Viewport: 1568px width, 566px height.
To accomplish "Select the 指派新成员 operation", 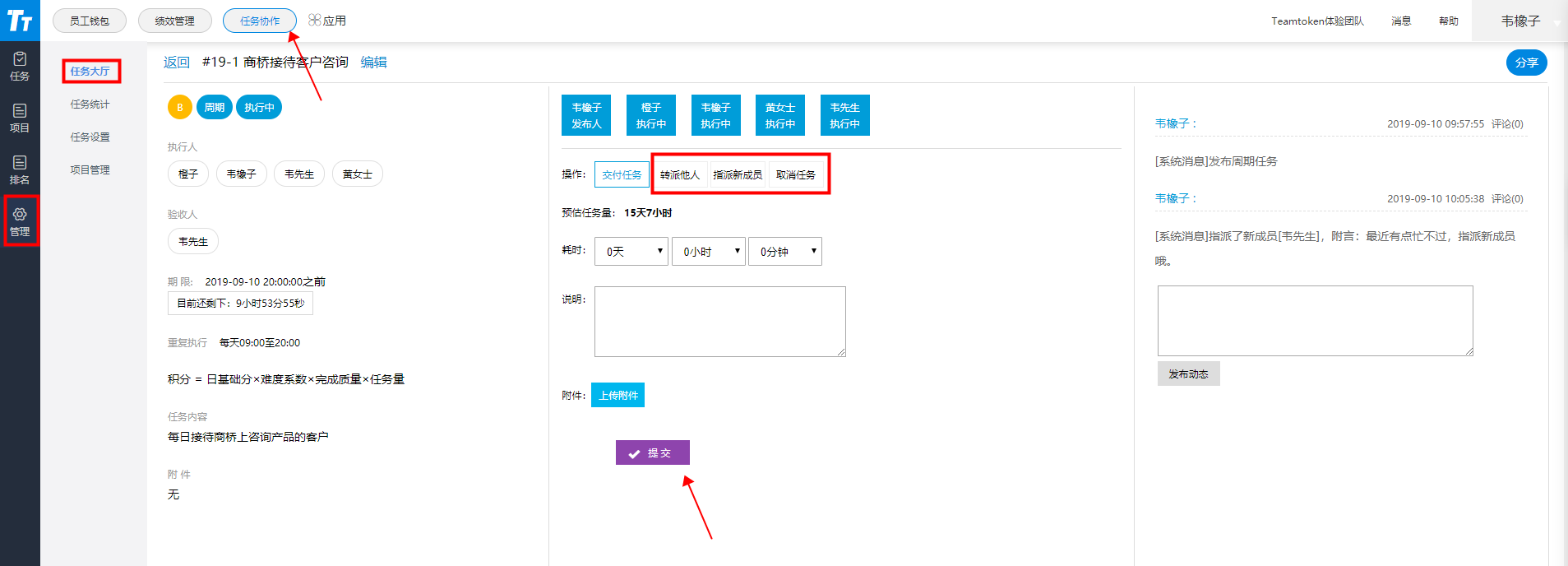I will (x=738, y=174).
